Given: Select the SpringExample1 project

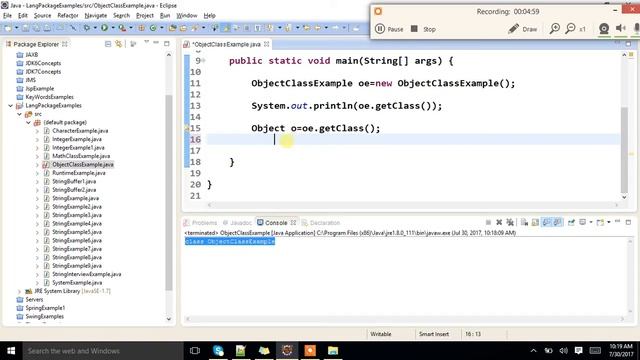Looking at the screenshot, I should pyautogui.click(x=45, y=308).
